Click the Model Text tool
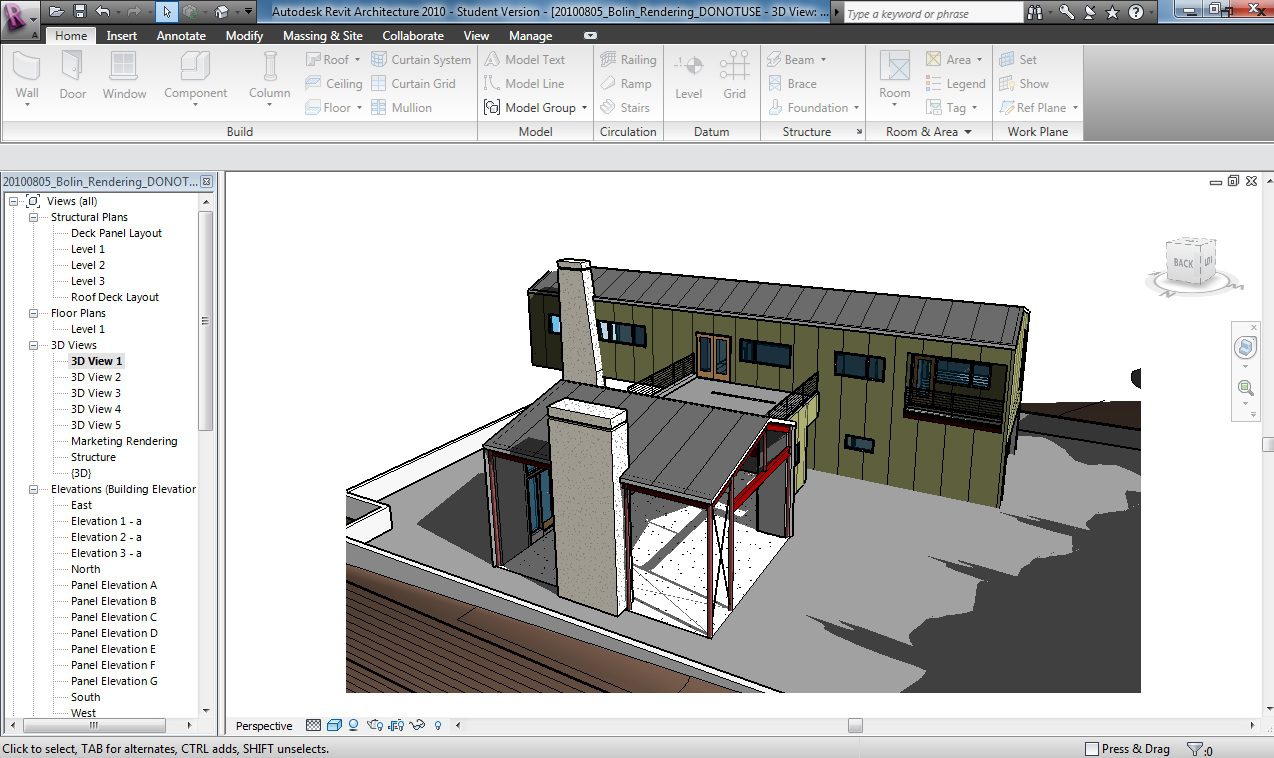The image size is (1274, 758). point(525,60)
